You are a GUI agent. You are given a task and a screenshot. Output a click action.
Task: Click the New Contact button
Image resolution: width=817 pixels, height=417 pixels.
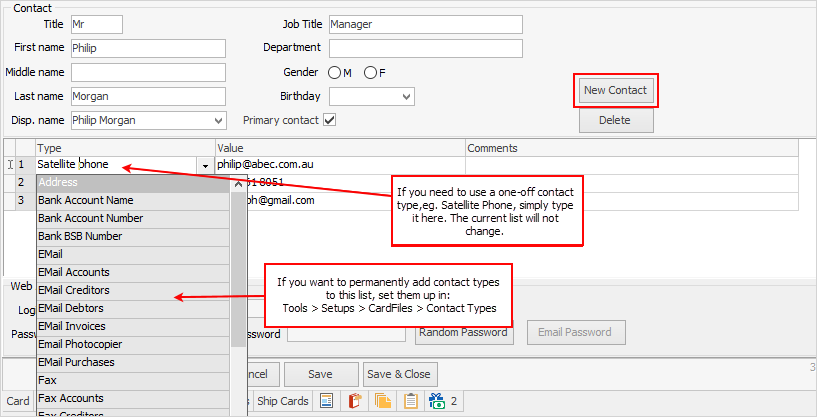pyautogui.click(x=615, y=91)
